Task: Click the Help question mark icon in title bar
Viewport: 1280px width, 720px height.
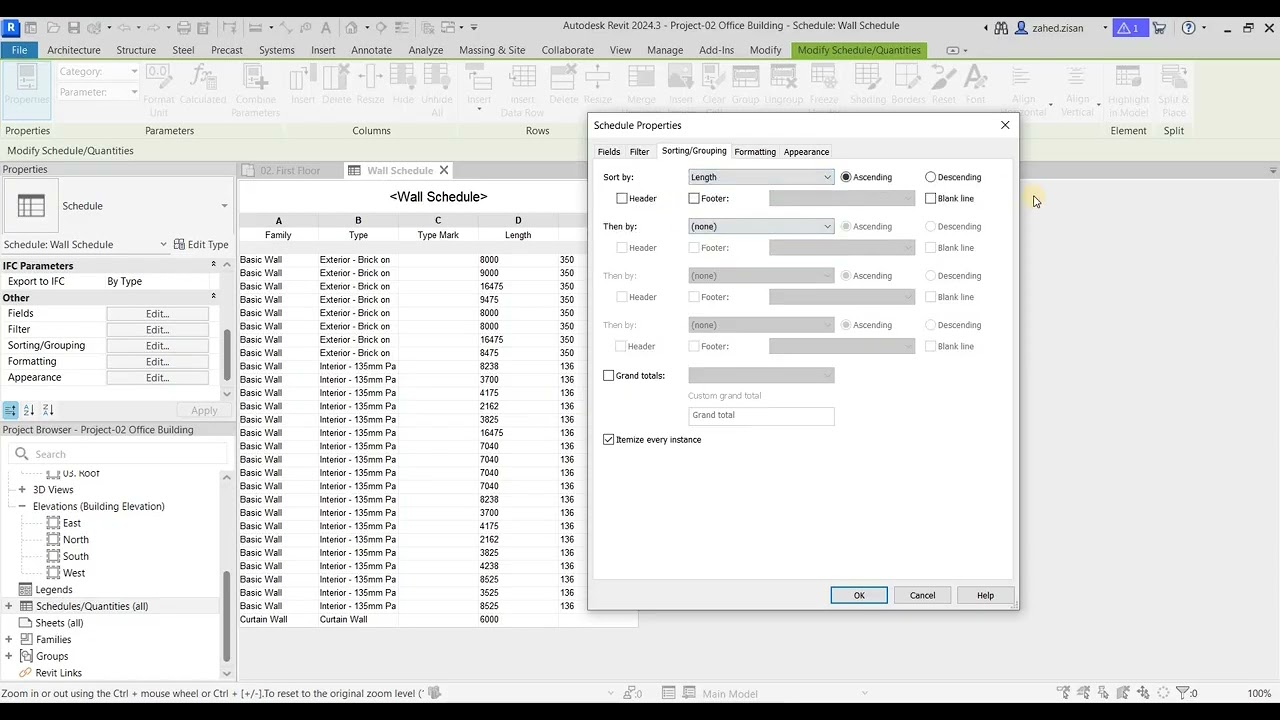Action: [1188, 27]
